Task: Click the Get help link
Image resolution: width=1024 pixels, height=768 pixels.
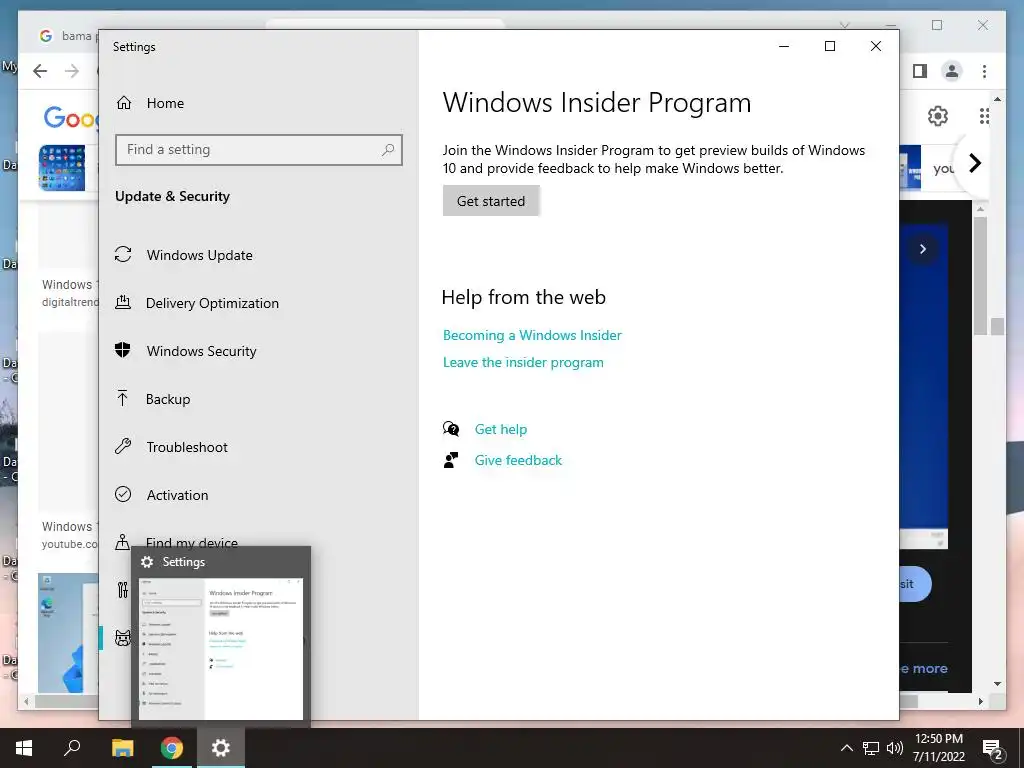Action: [501, 429]
